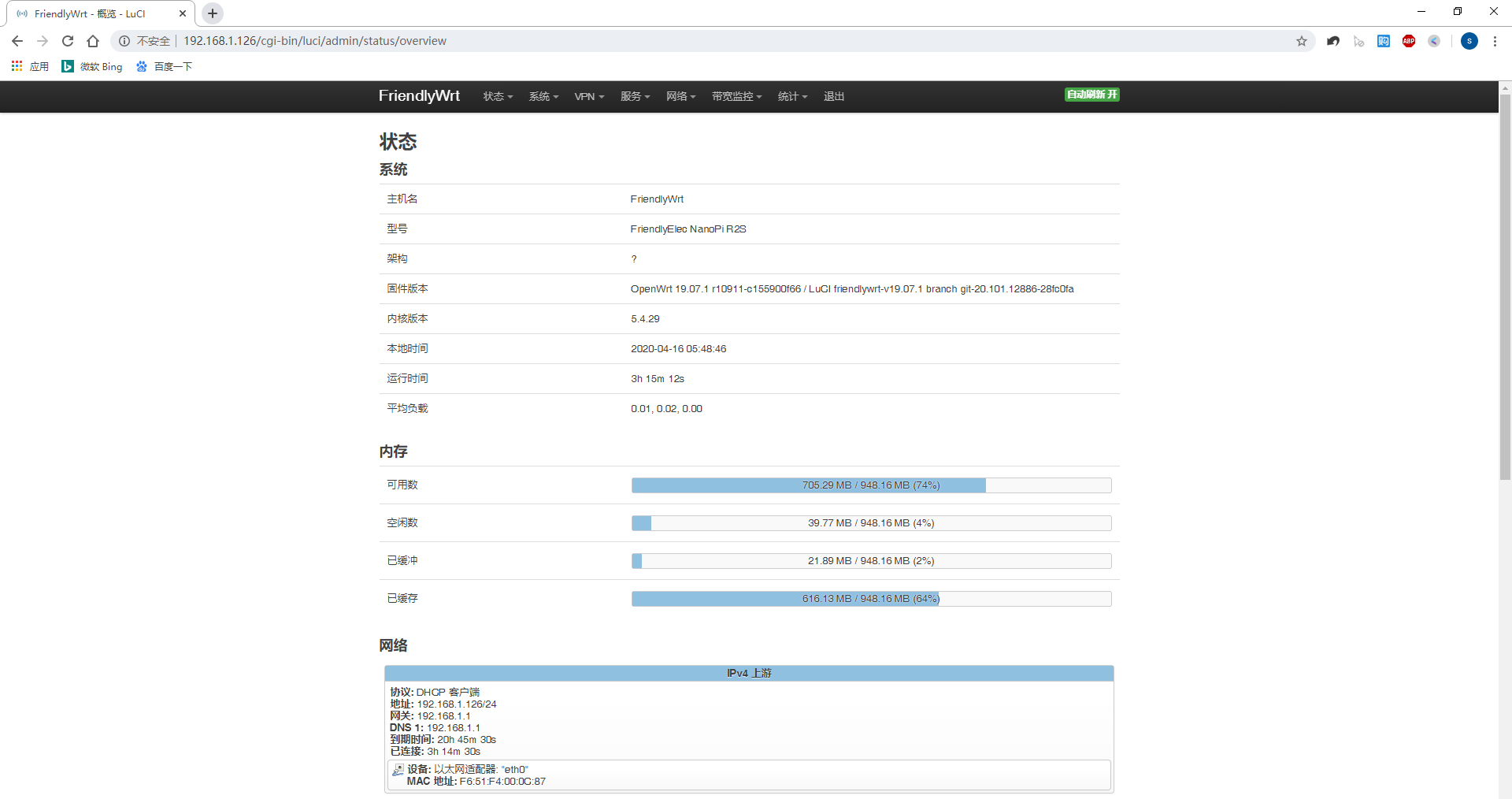Click the address bar URL

click(315, 41)
